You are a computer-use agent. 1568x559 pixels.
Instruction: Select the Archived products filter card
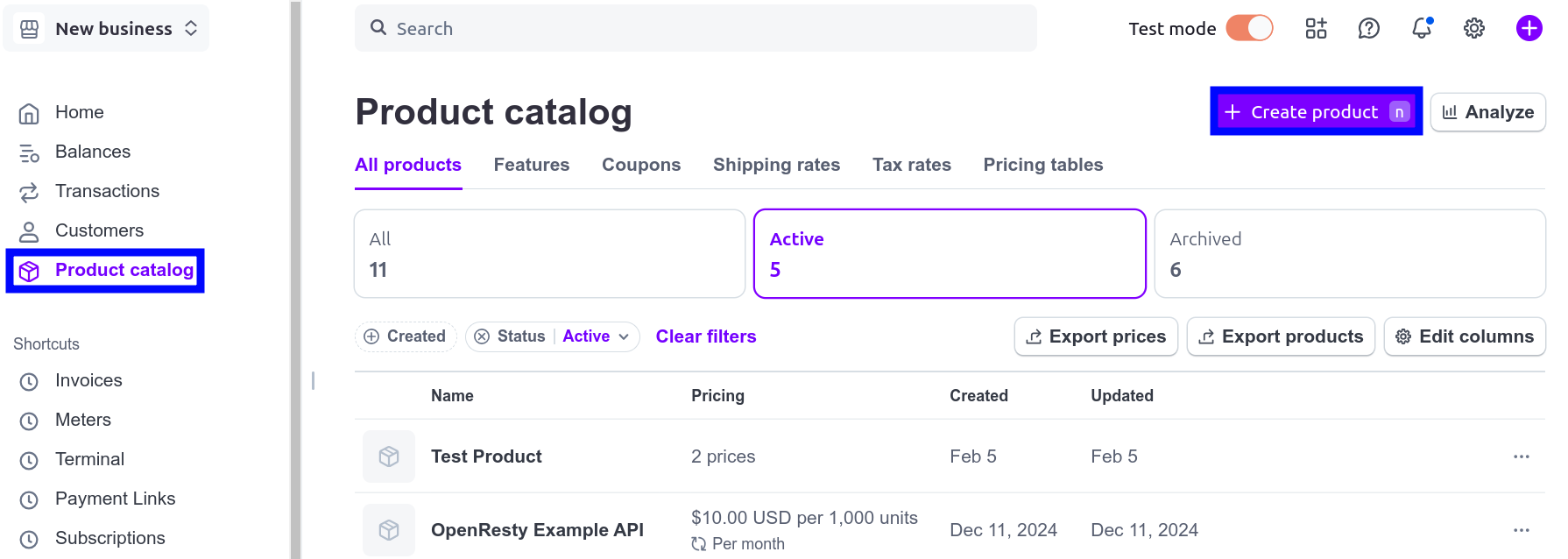[1349, 253]
